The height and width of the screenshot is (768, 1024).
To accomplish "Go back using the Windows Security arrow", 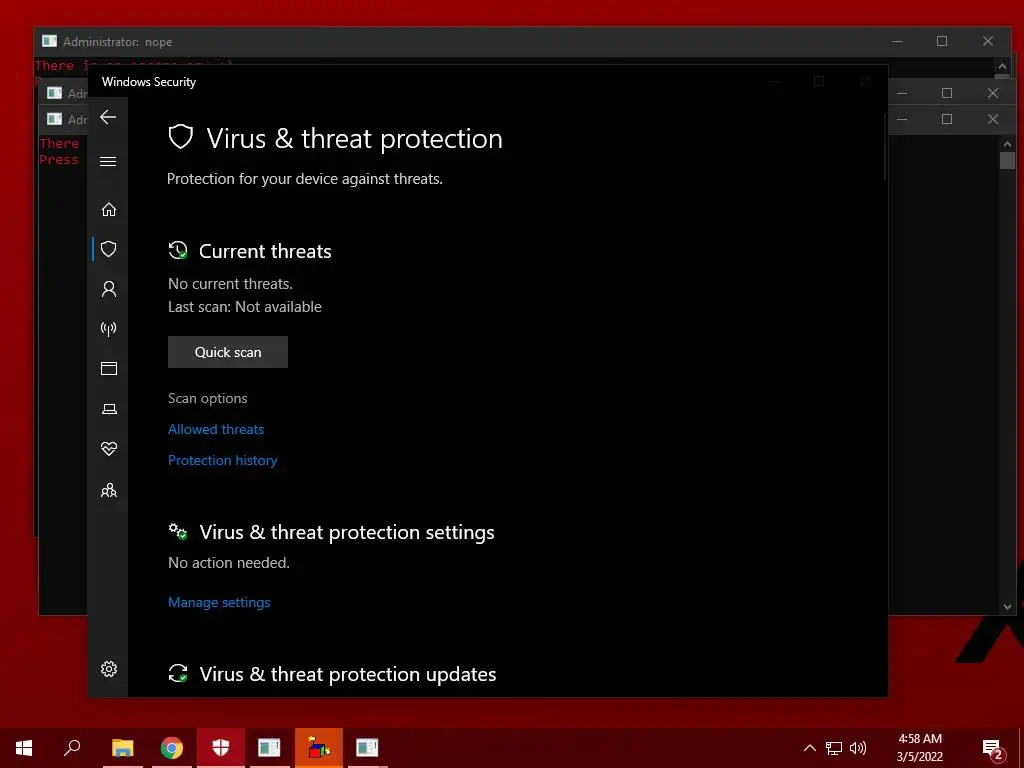I will point(108,118).
